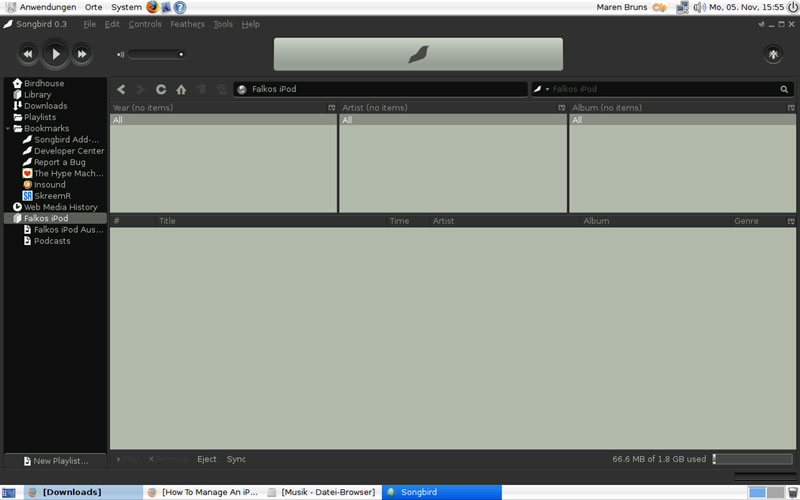The width and height of the screenshot is (800, 500).
Task: Click the bug icon in the top right
Action: pos(773,54)
